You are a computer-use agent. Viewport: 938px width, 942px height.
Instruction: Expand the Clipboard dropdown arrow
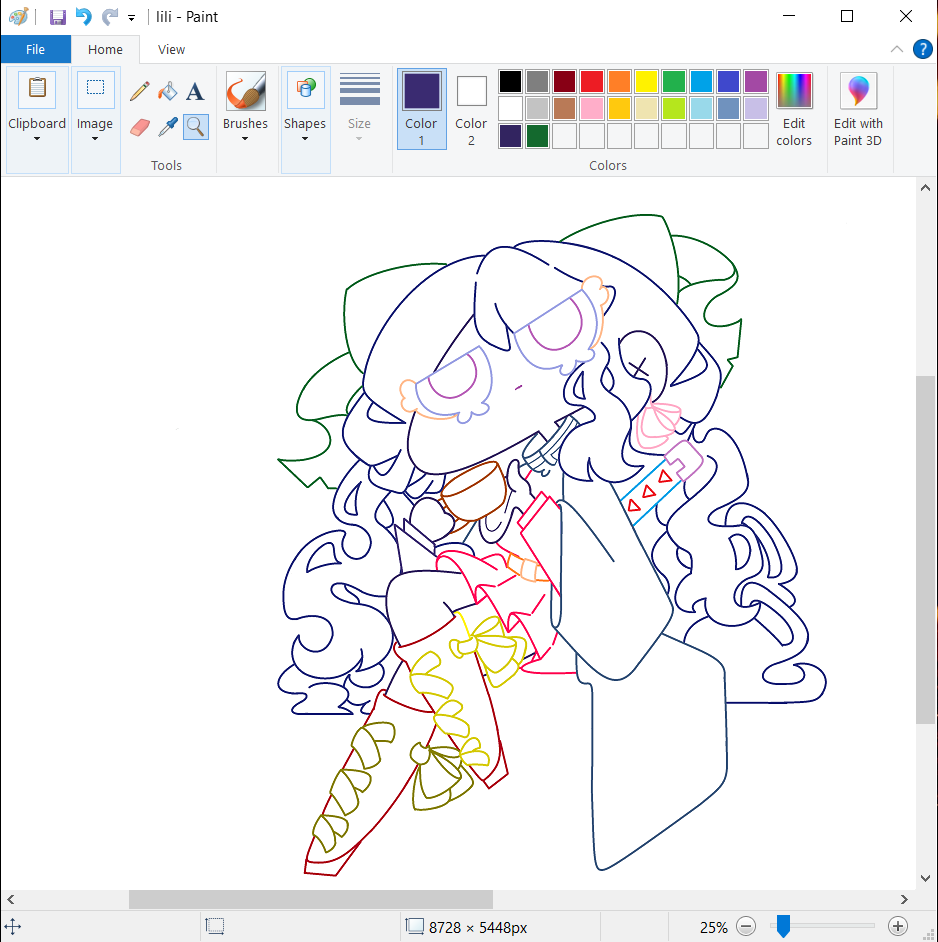point(37,139)
